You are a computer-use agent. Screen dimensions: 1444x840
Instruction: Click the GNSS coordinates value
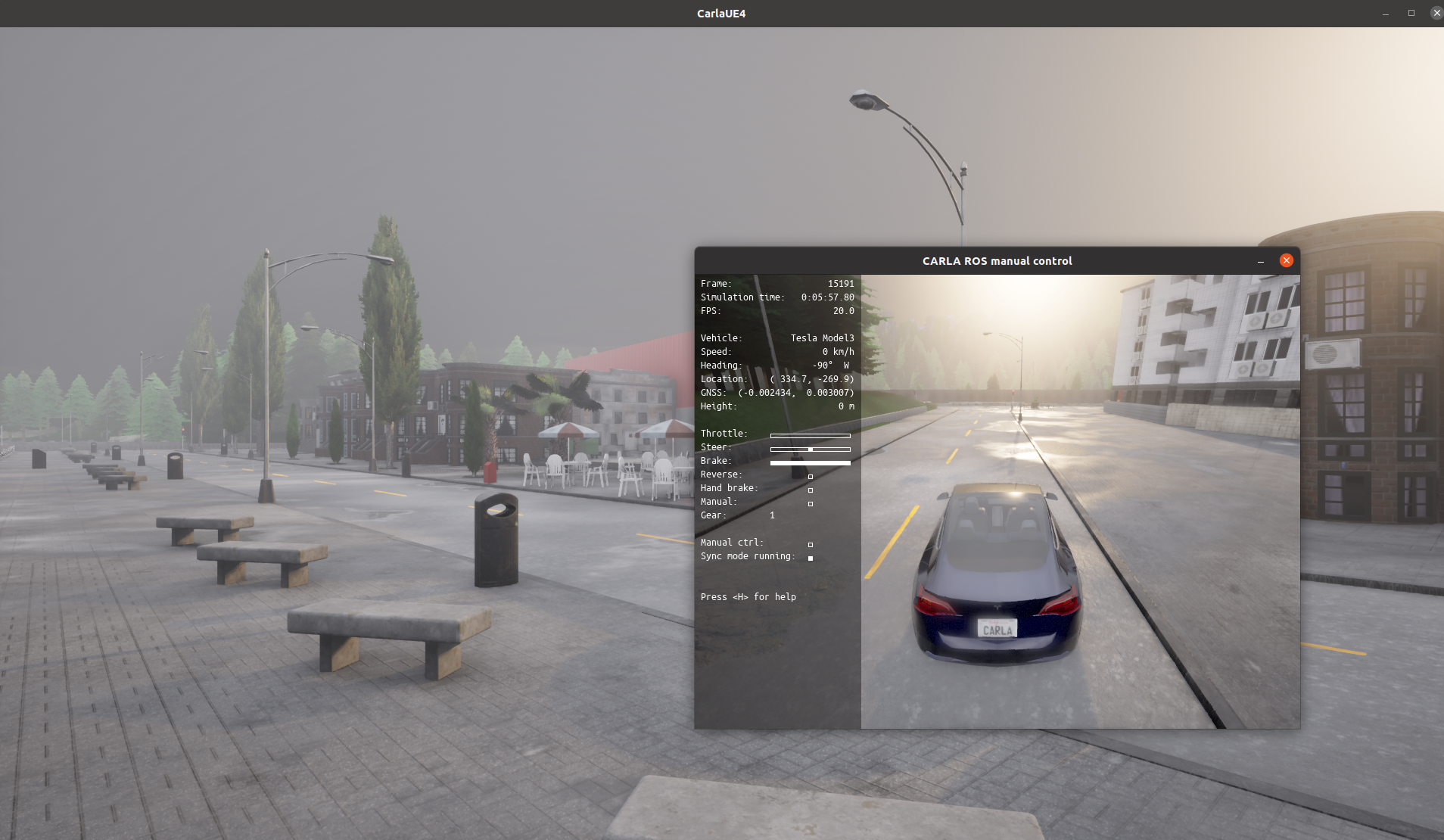[796, 393]
